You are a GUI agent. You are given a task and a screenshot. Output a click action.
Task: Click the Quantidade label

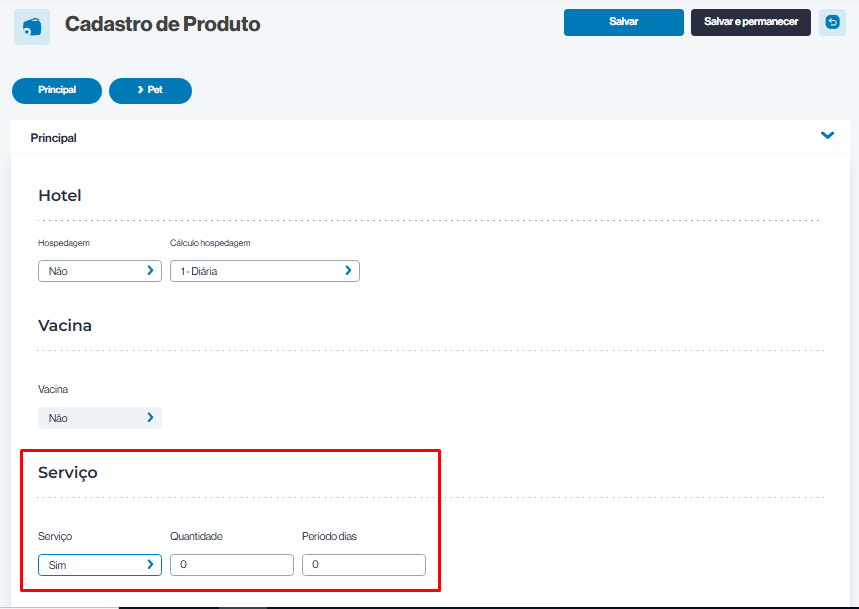point(196,536)
